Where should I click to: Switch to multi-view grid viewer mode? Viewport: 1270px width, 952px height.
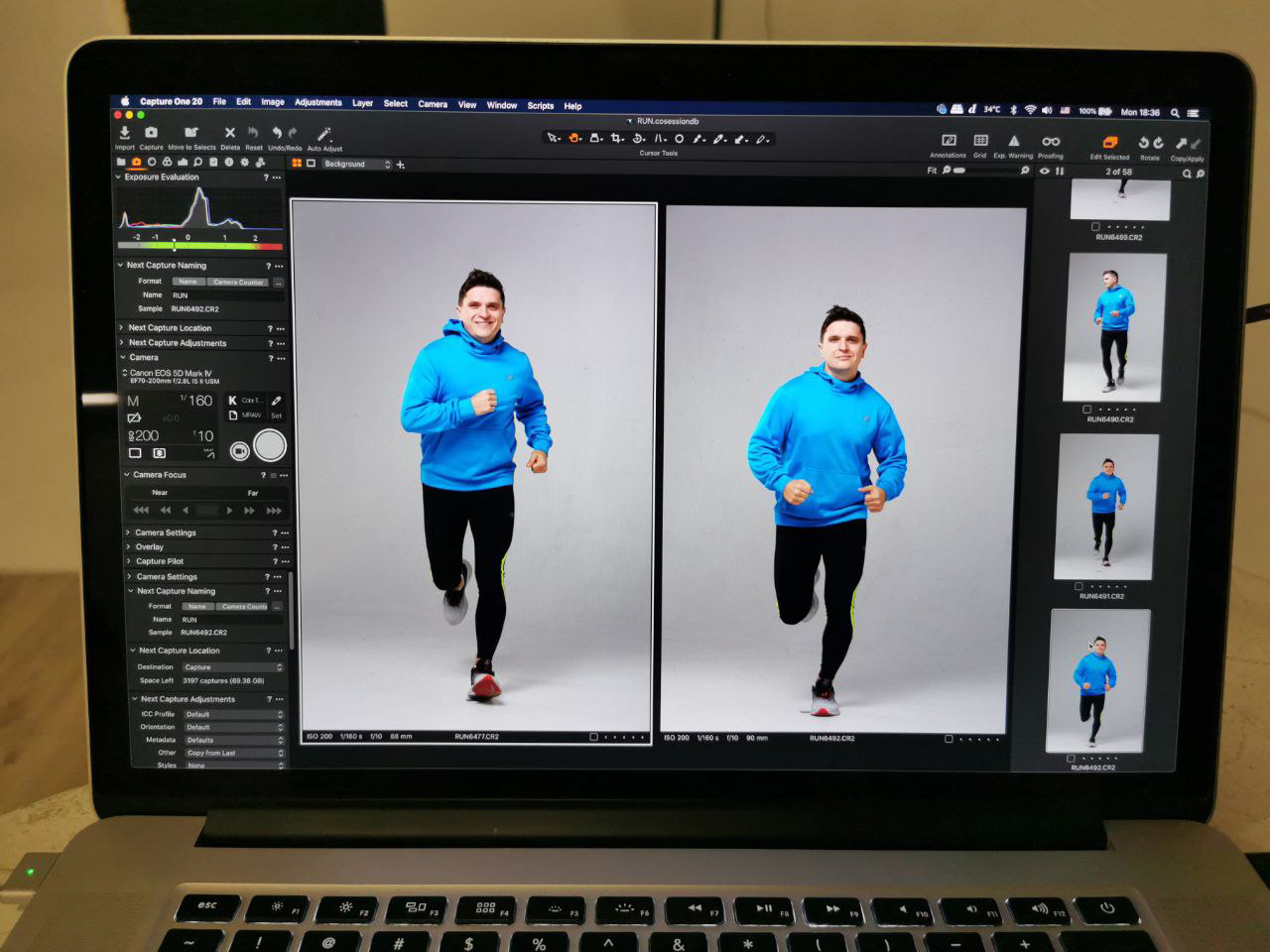click(296, 163)
